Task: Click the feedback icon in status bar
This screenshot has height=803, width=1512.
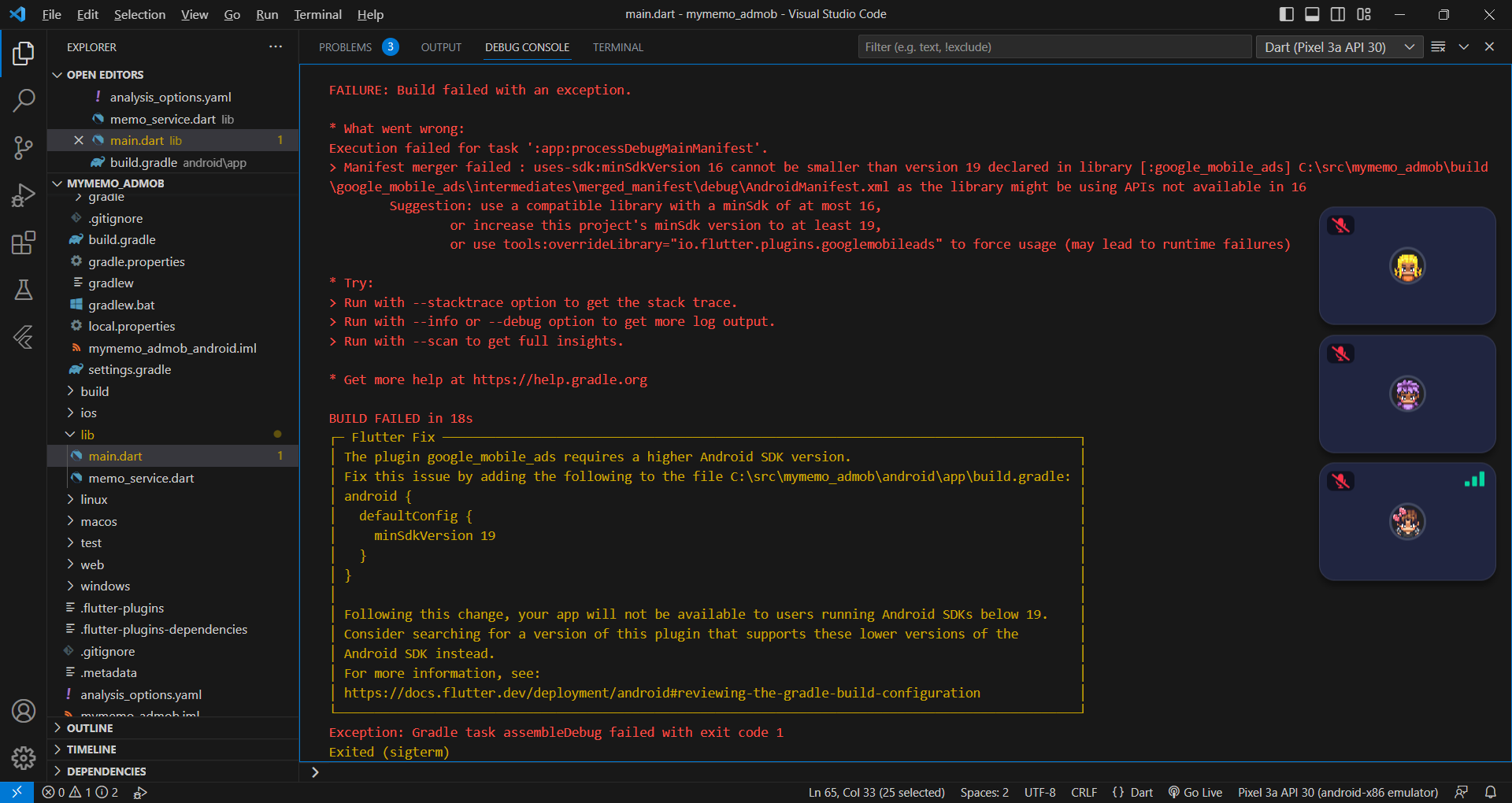Action: (x=1462, y=792)
